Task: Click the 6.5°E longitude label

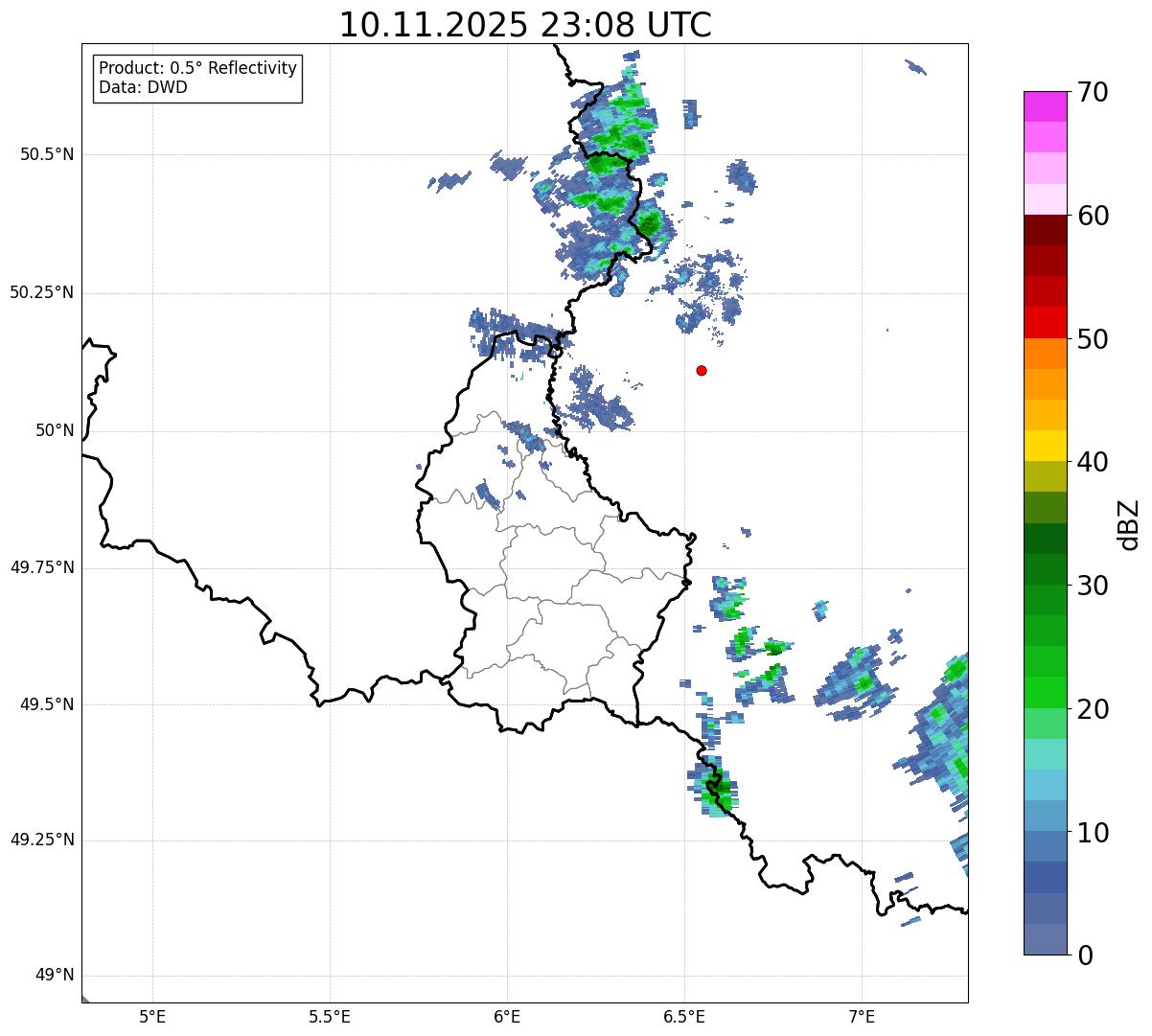Action: click(684, 1016)
